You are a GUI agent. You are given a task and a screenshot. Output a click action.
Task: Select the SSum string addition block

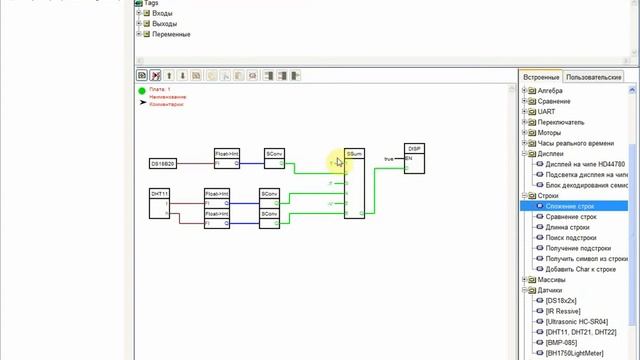(354, 183)
